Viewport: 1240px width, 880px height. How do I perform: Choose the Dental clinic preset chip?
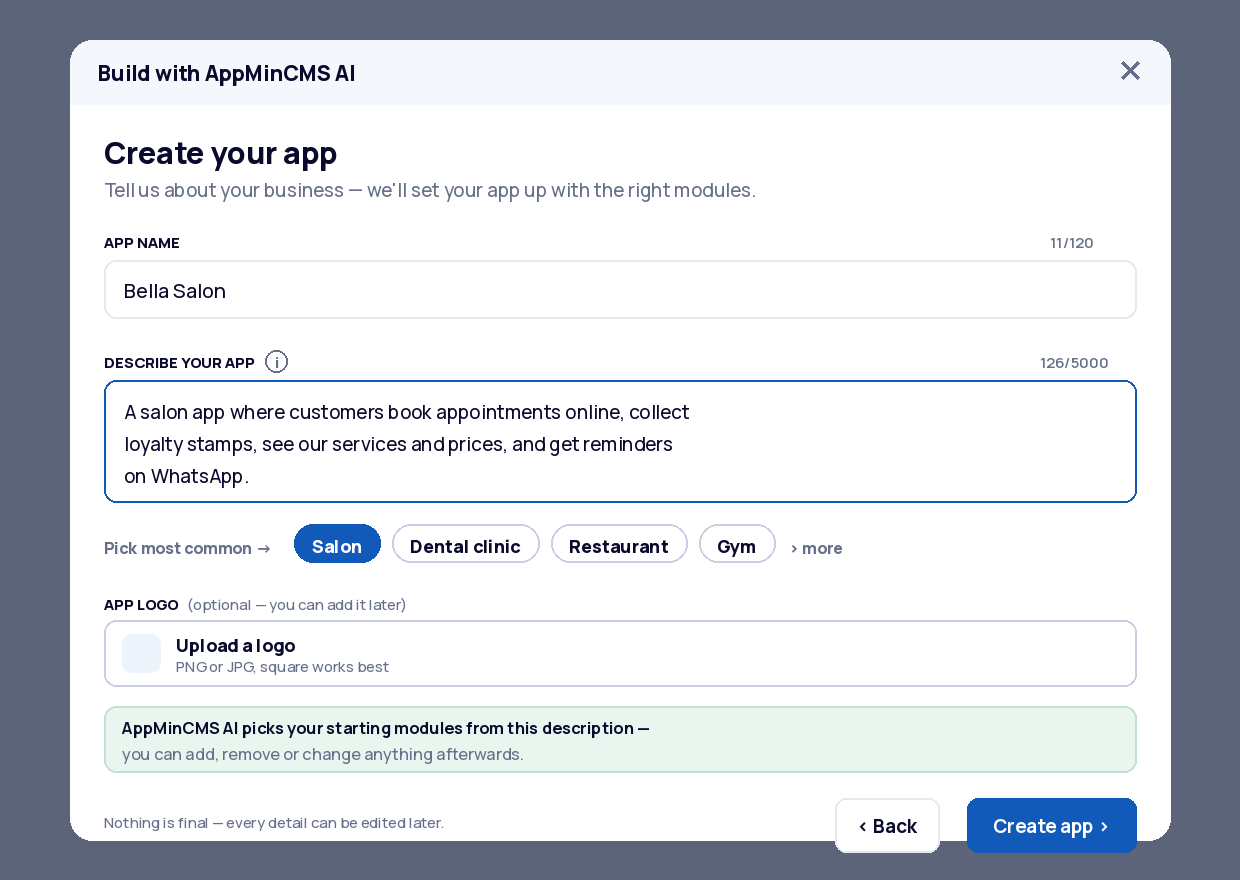(465, 545)
